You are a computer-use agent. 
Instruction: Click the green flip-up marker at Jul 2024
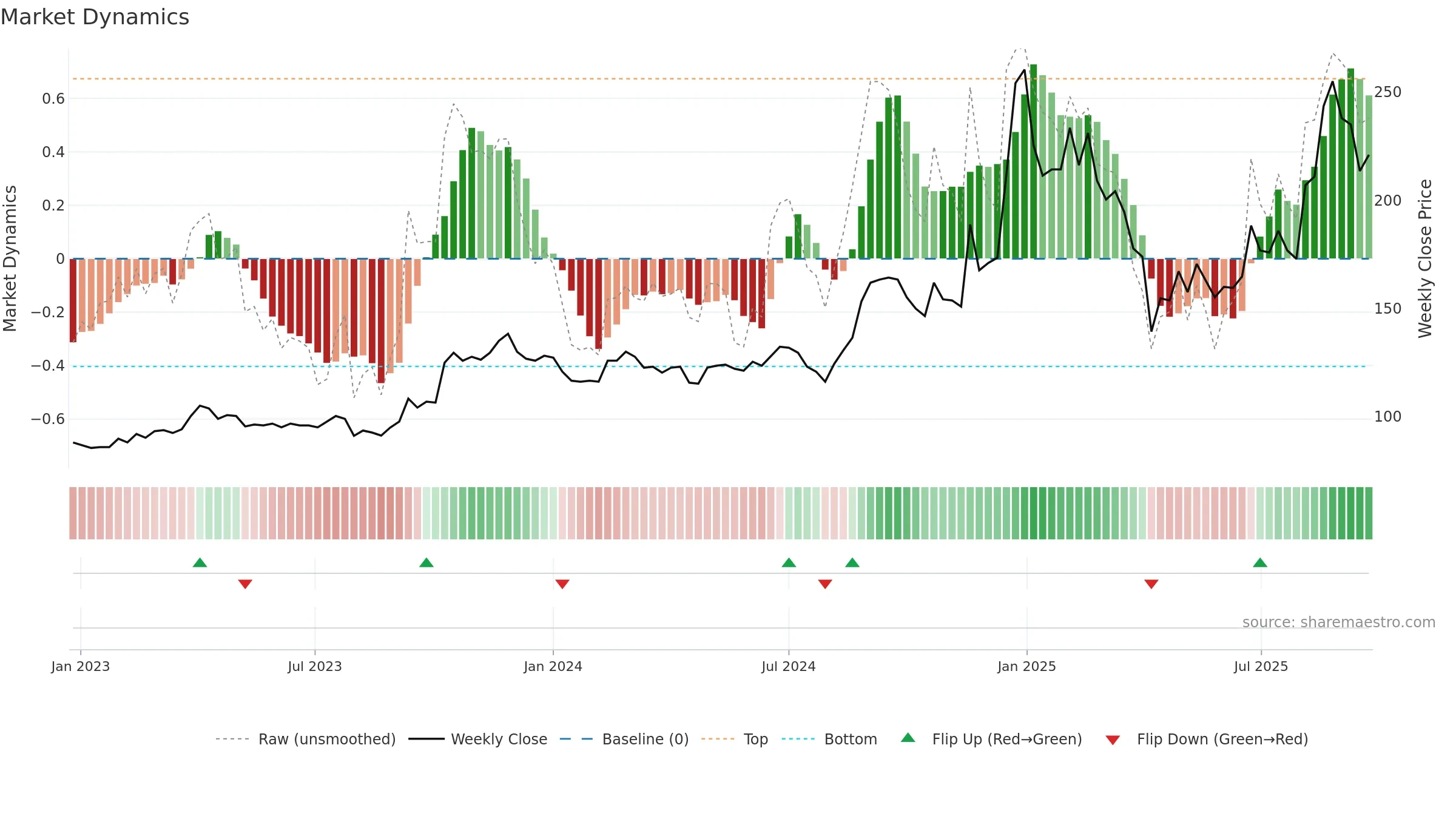click(789, 562)
